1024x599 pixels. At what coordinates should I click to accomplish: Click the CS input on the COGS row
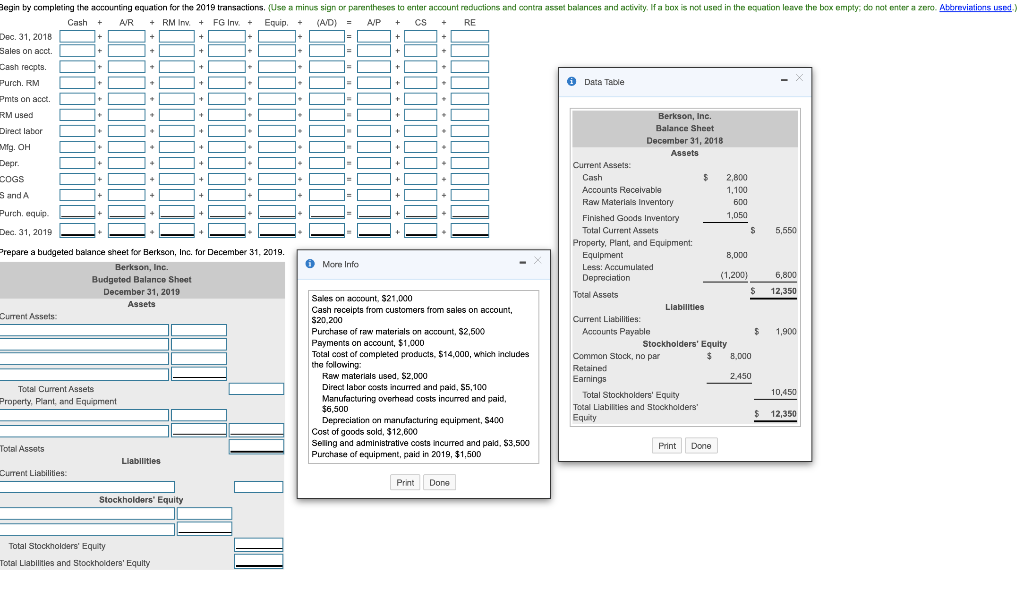pos(420,177)
